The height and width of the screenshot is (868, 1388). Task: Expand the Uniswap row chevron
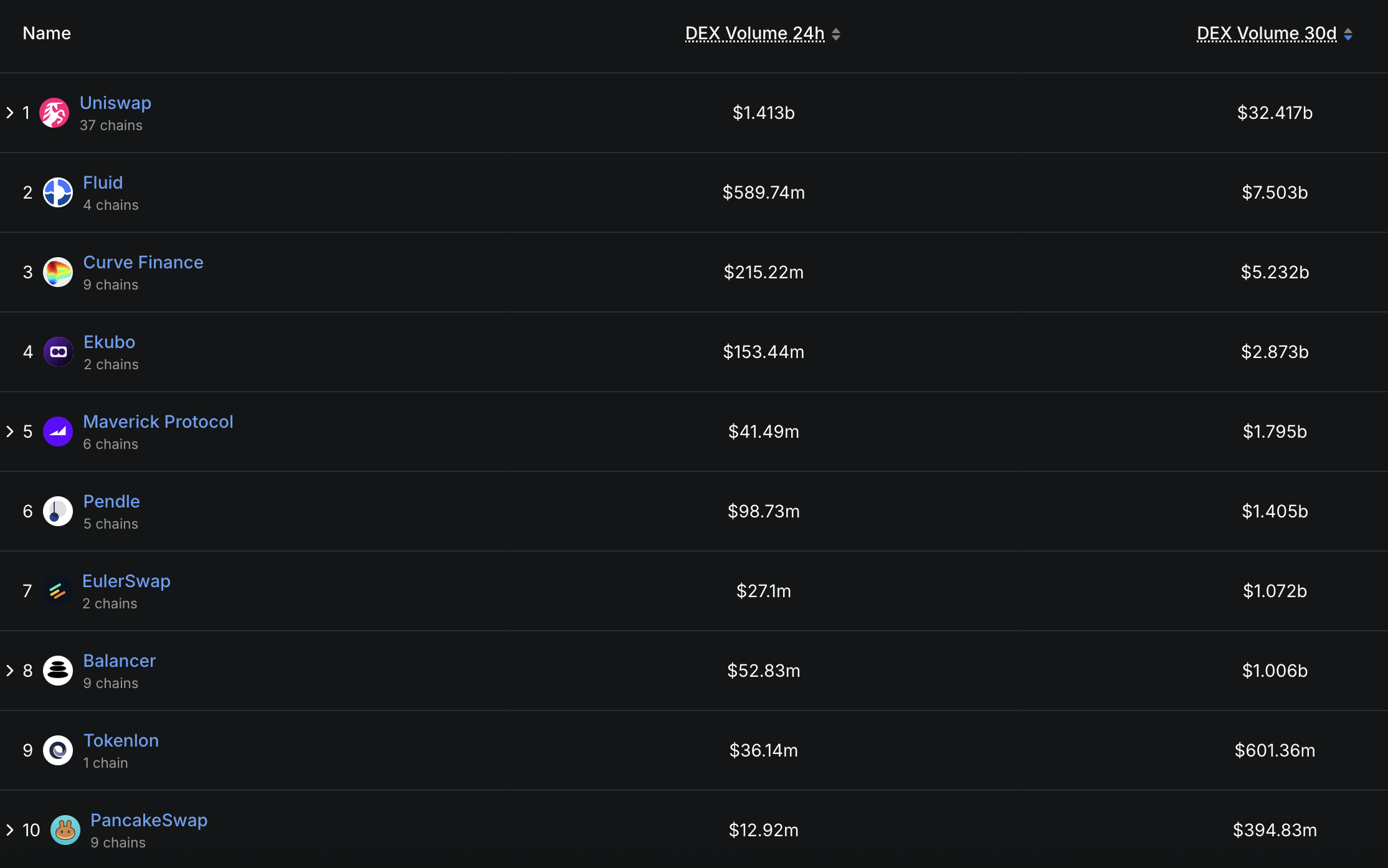pos(9,112)
